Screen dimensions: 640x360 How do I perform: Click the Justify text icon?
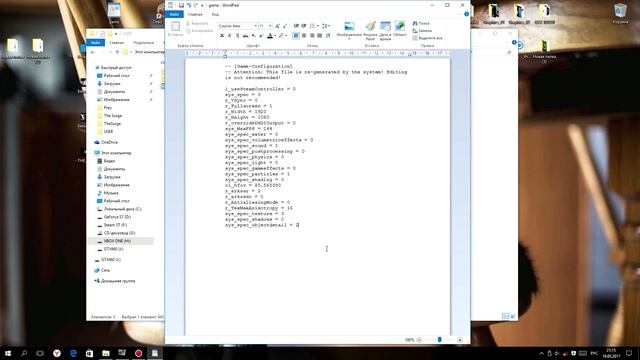[x=320, y=36]
